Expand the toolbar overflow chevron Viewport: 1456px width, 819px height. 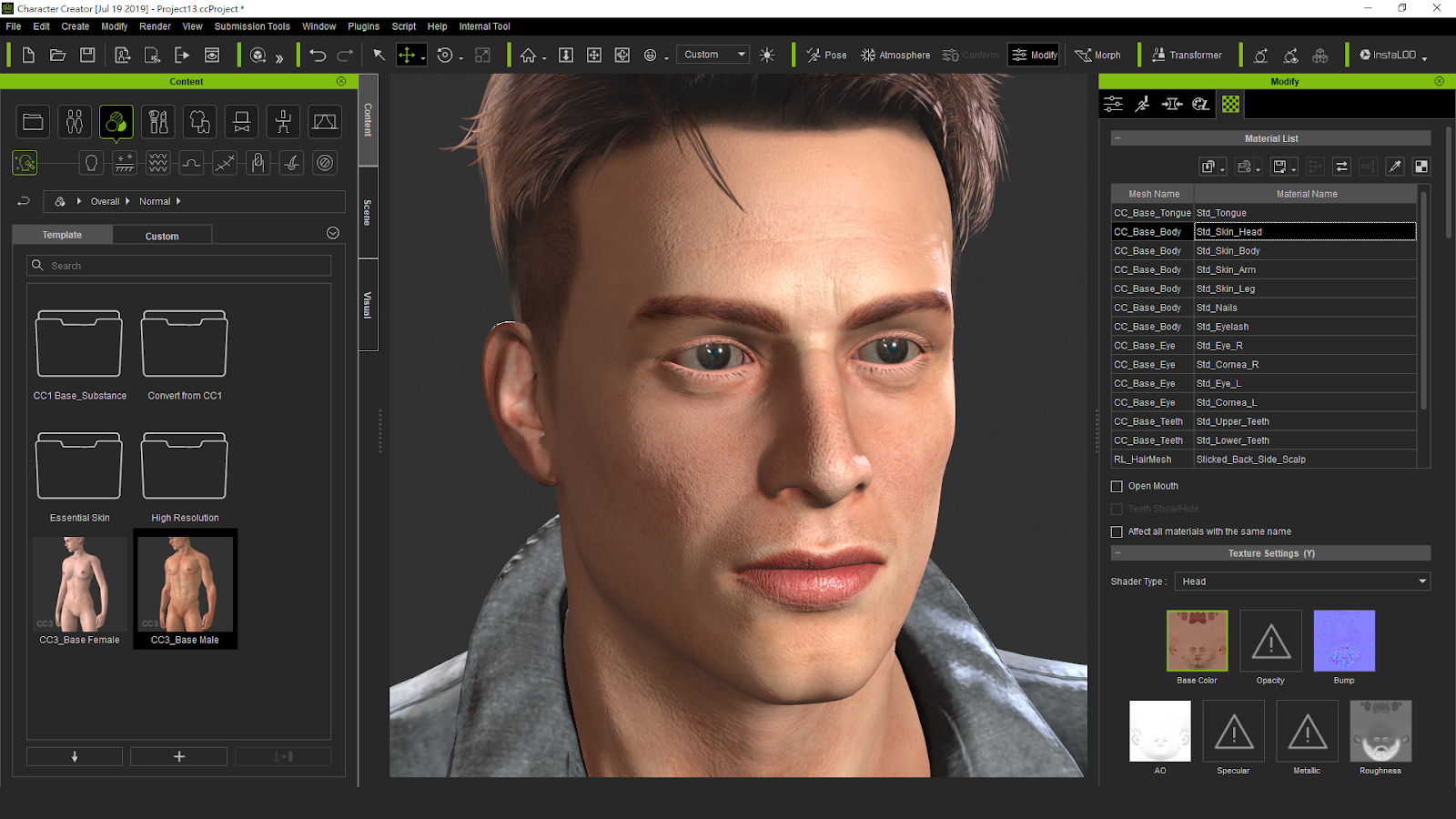(x=279, y=57)
